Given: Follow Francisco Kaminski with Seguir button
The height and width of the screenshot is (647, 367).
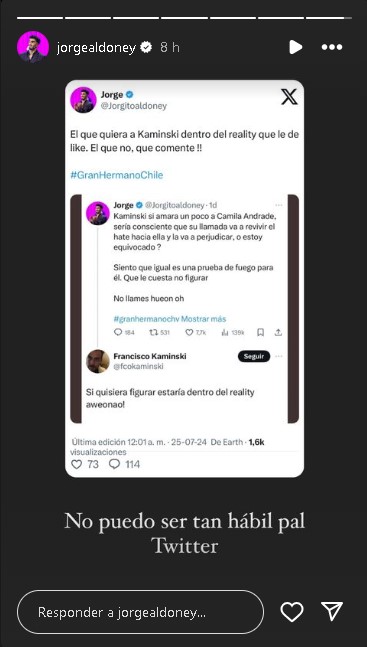Looking at the screenshot, I should coord(254,357).
